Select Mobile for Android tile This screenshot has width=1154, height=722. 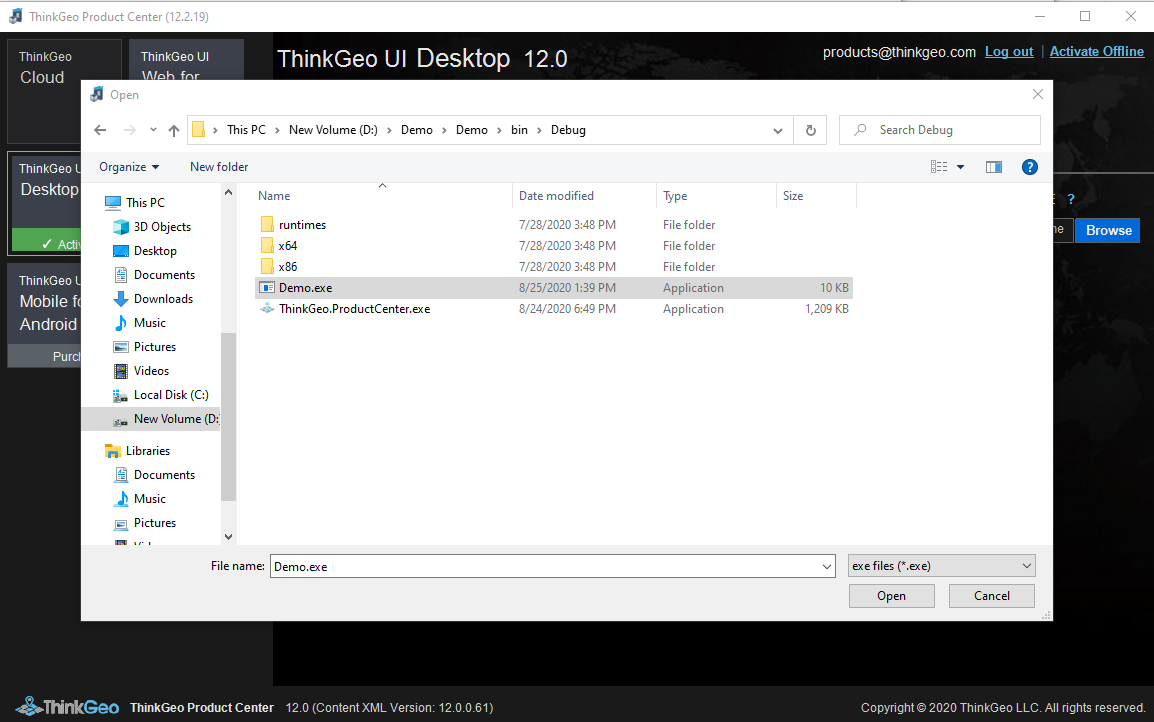coord(45,315)
